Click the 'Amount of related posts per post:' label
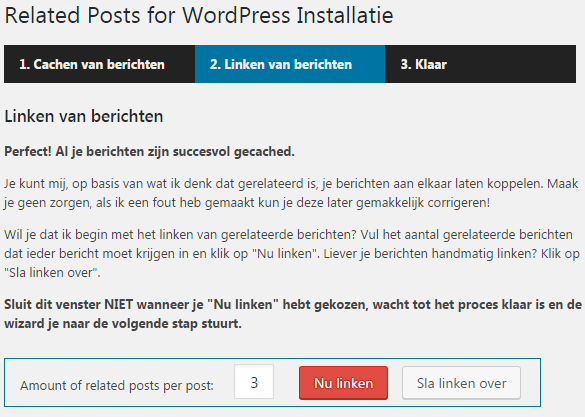The height and width of the screenshot is (417, 585). pyautogui.click(x=117, y=385)
